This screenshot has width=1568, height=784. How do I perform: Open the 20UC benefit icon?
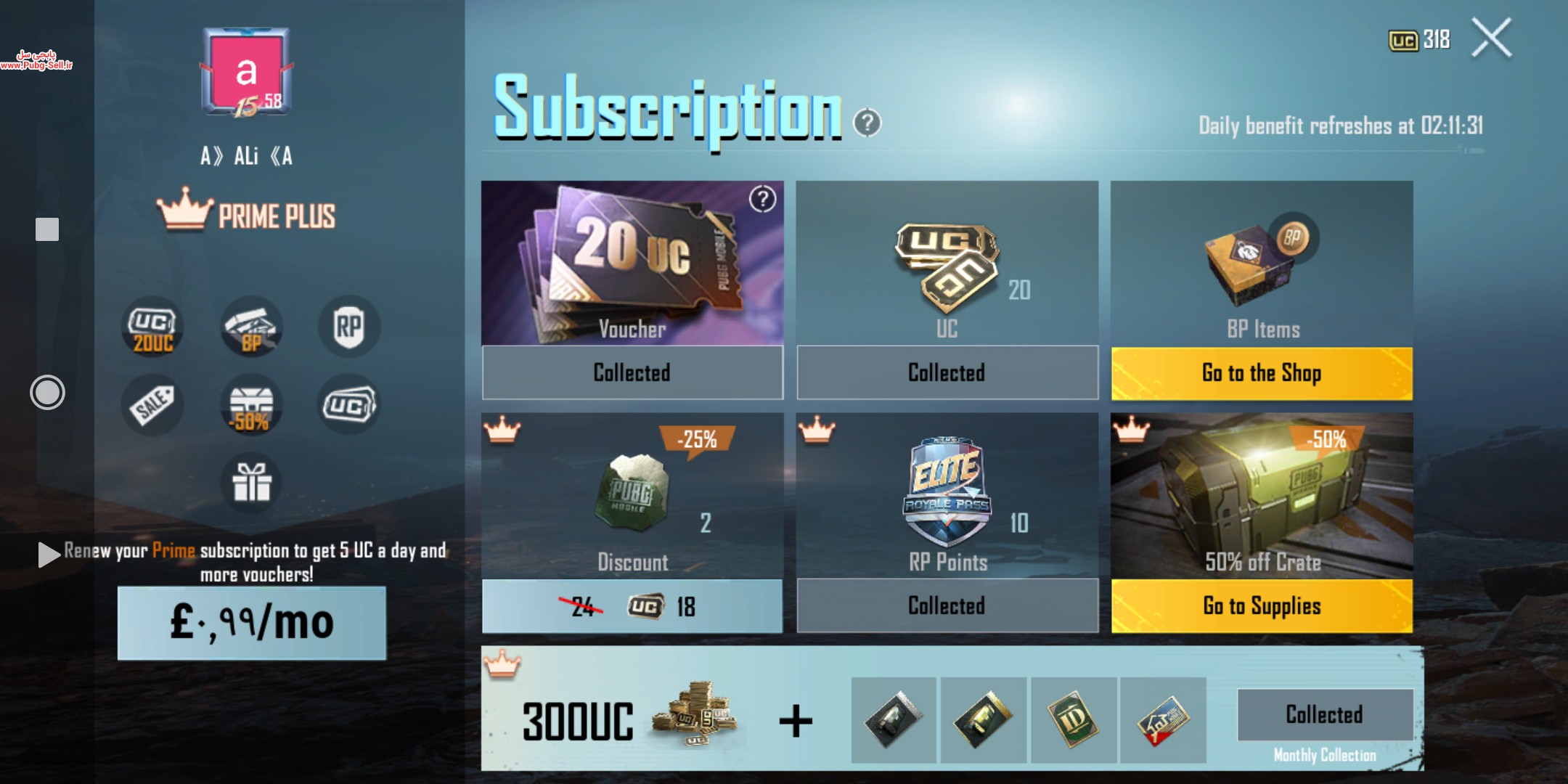(152, 327)
